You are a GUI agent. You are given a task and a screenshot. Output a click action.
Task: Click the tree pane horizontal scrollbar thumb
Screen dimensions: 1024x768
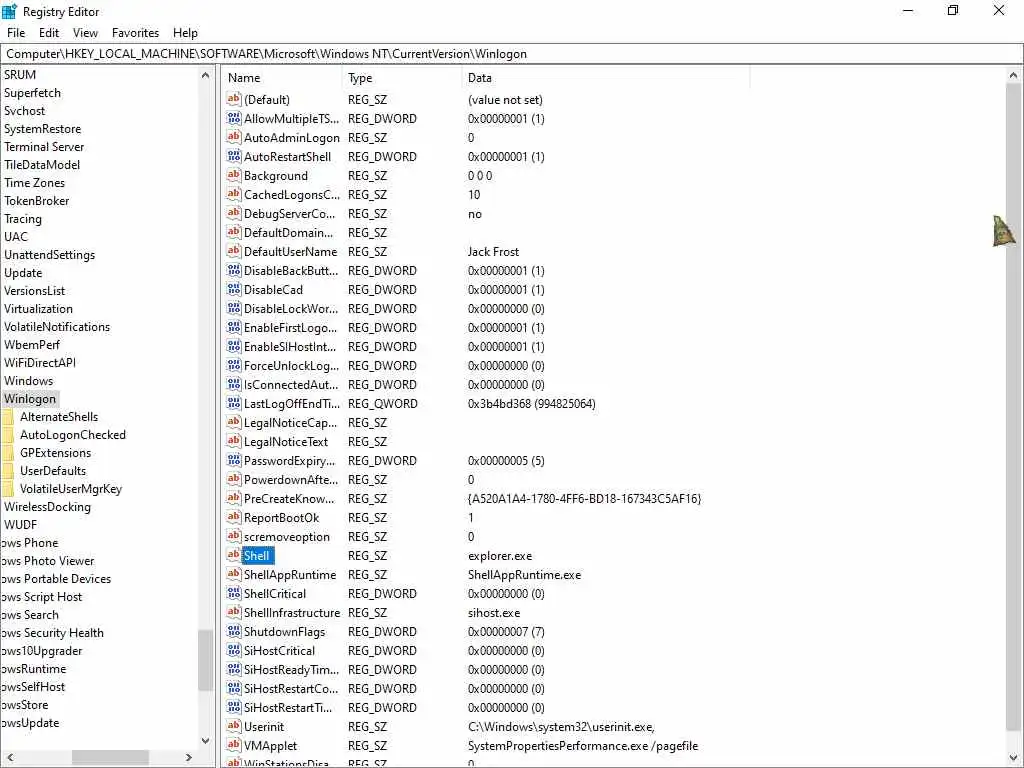(x=110, y=758)
